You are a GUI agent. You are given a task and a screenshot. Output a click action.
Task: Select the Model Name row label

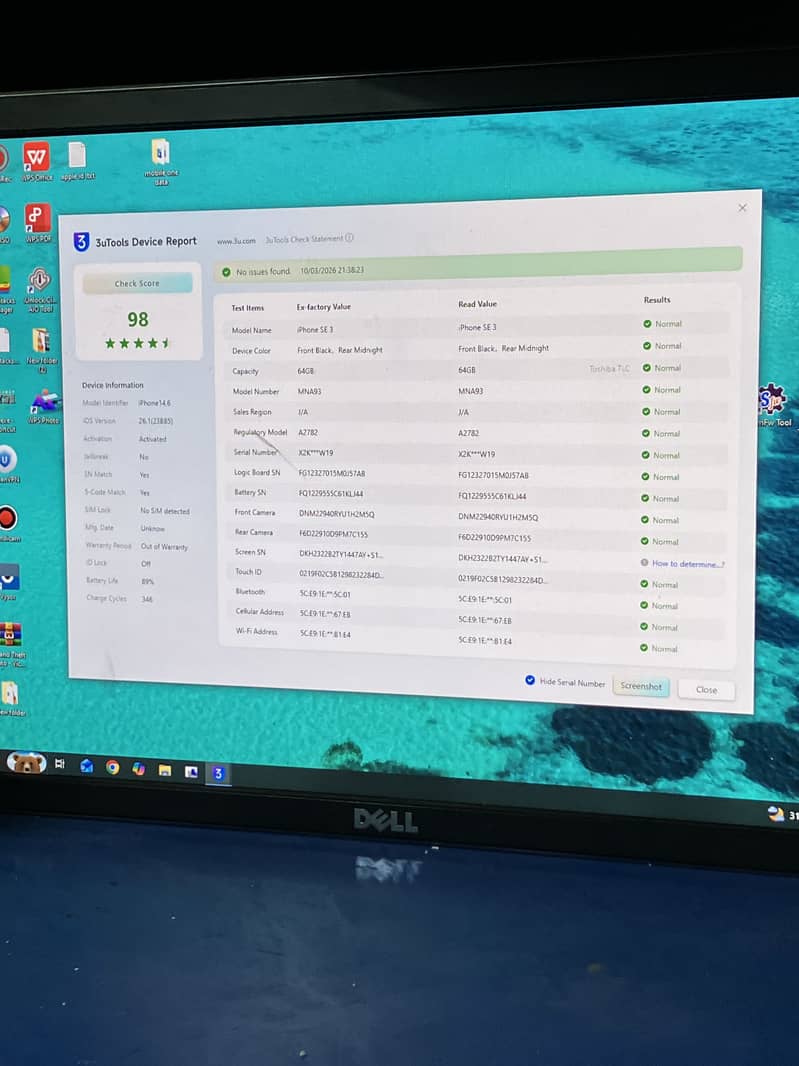[252, 330]
